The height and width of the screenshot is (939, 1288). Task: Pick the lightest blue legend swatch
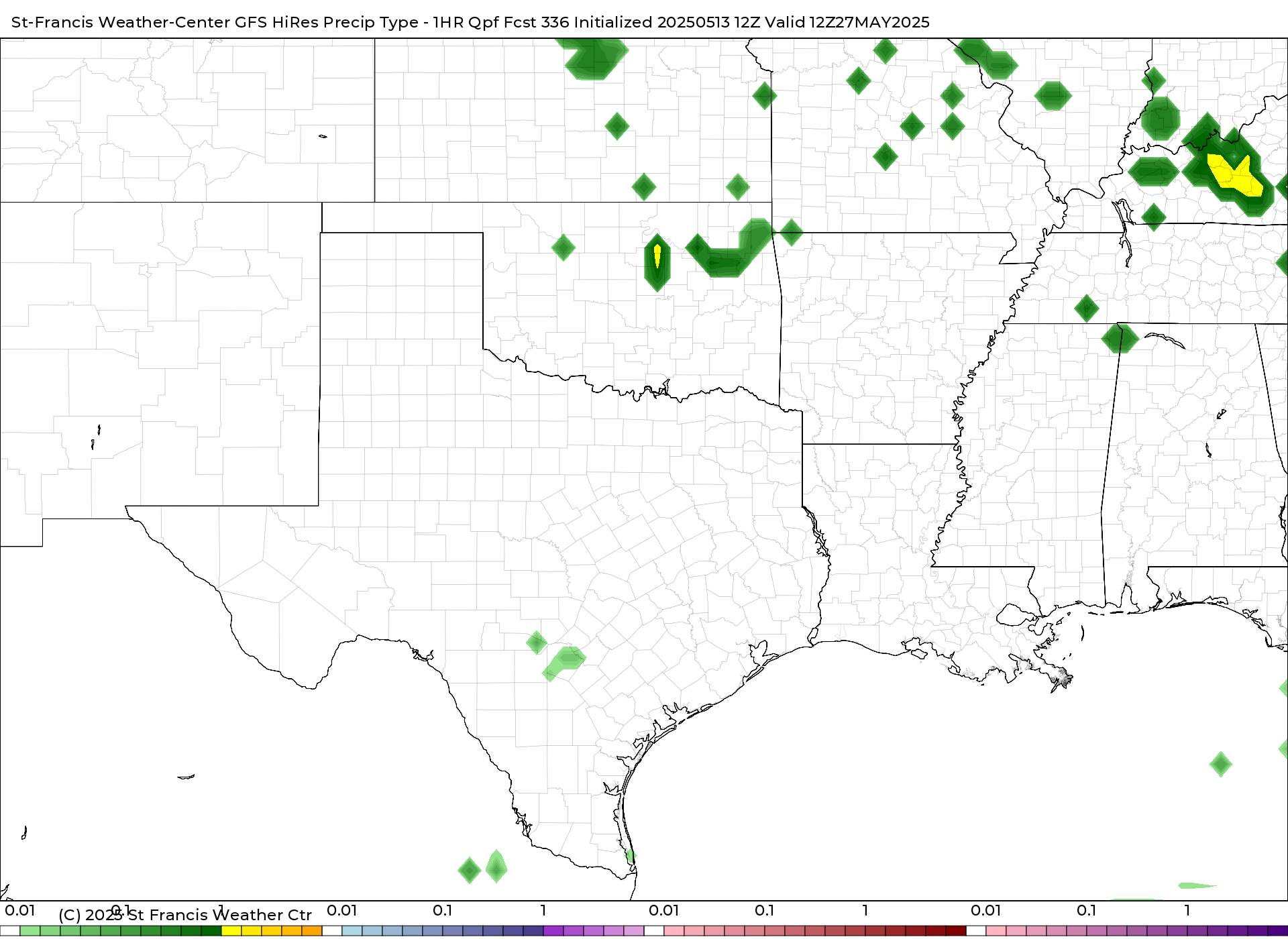[352, 931]
